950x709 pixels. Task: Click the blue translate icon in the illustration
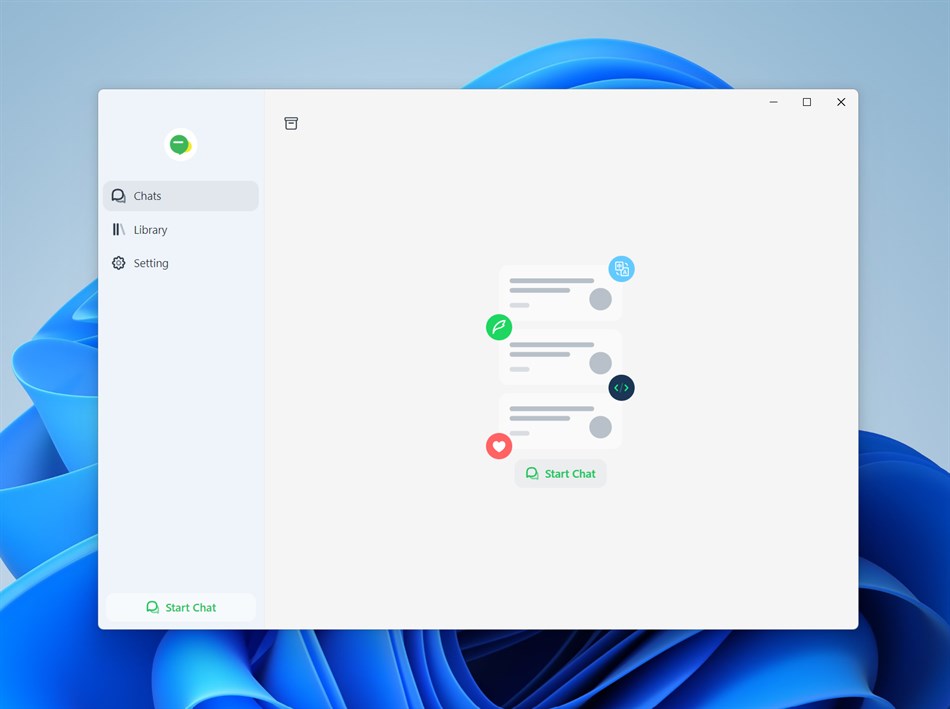pos(621,268)
